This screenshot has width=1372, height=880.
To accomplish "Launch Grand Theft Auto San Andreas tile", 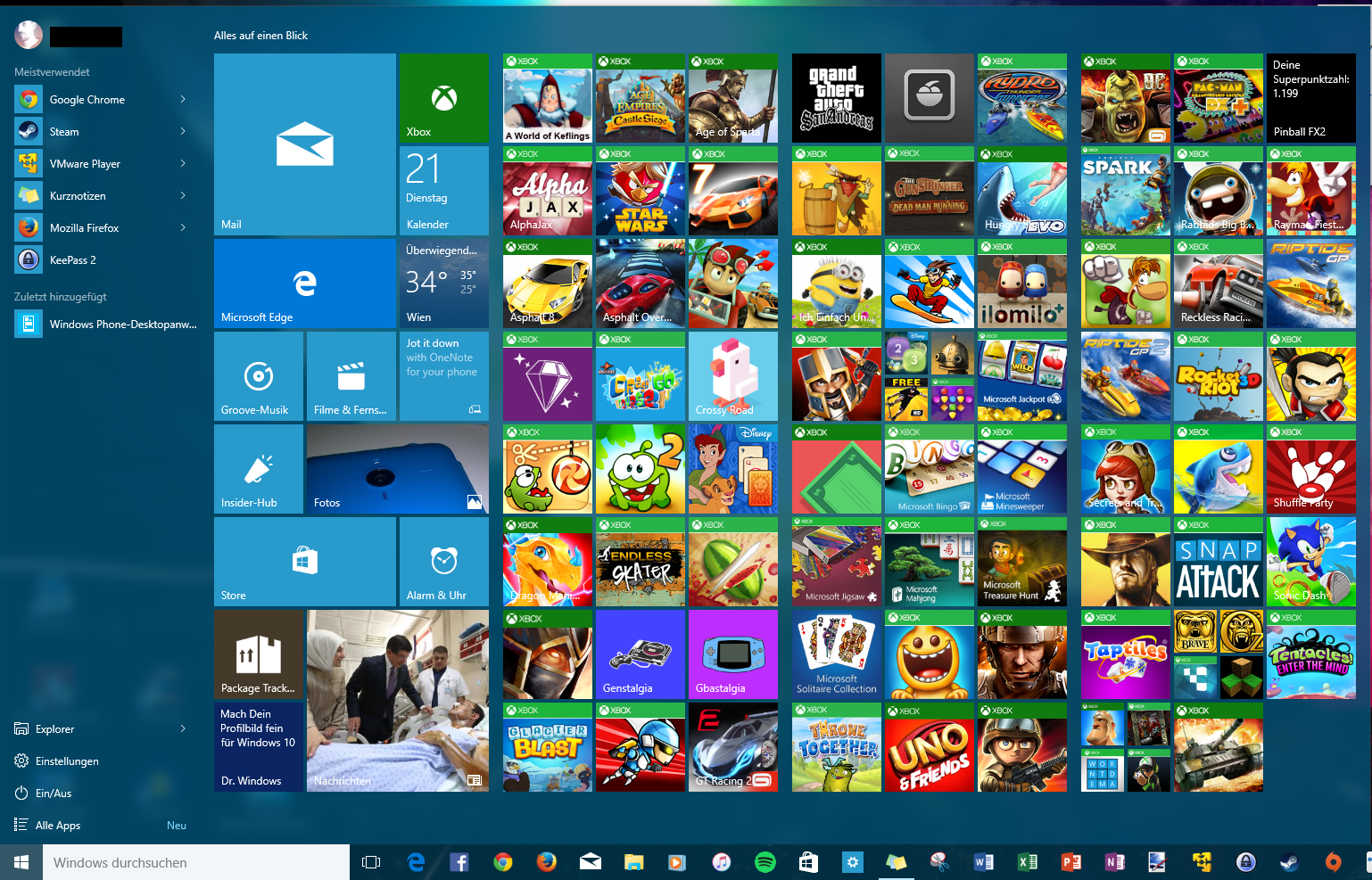I will pyautogui.click(x=837, y=98).
